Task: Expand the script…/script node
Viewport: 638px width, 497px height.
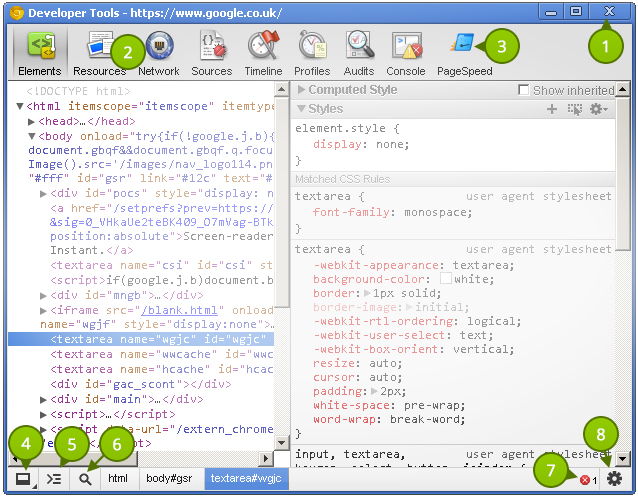Action: (x=43, y=414)
